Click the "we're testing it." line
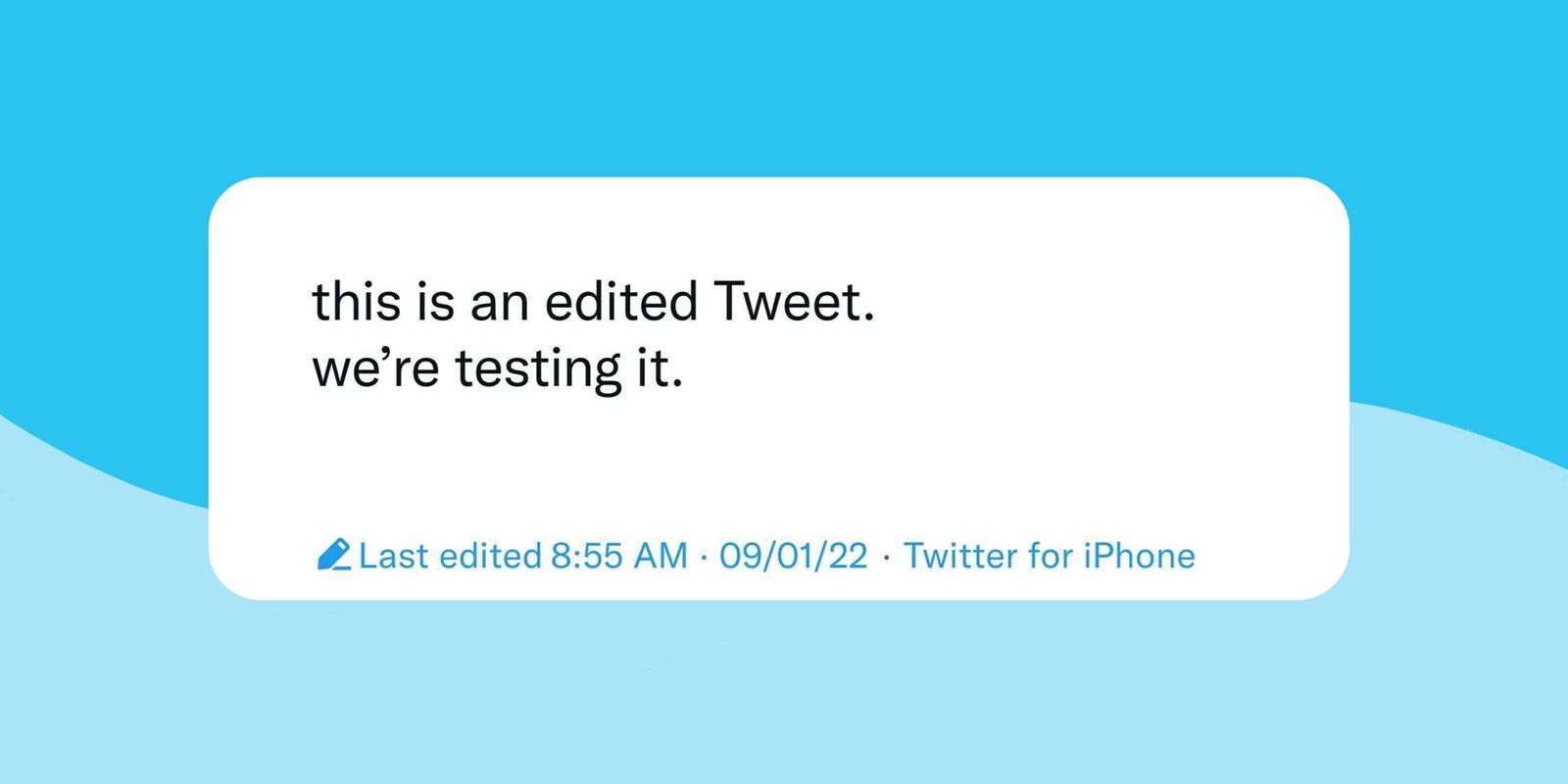Viewport: 1568px width, 784px height. 497,369
